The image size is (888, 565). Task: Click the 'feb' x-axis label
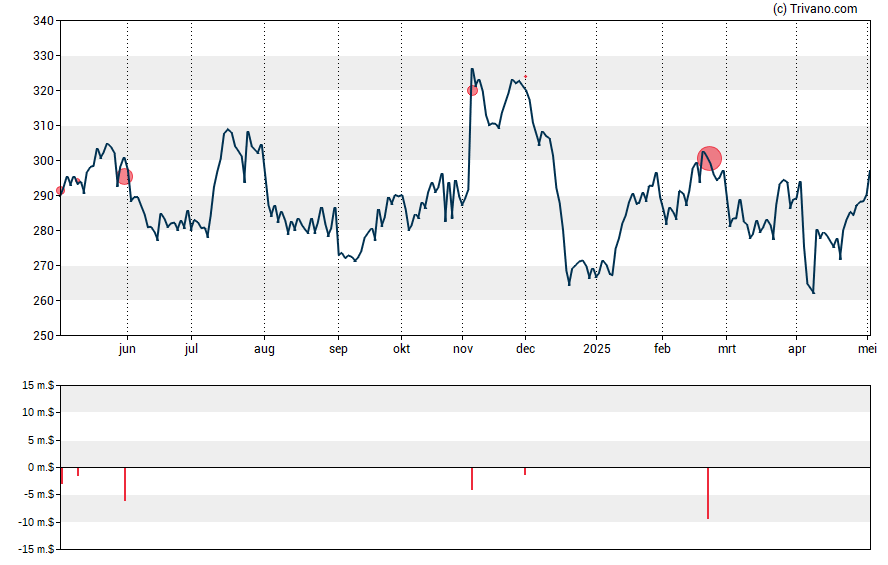coord(662,349)
